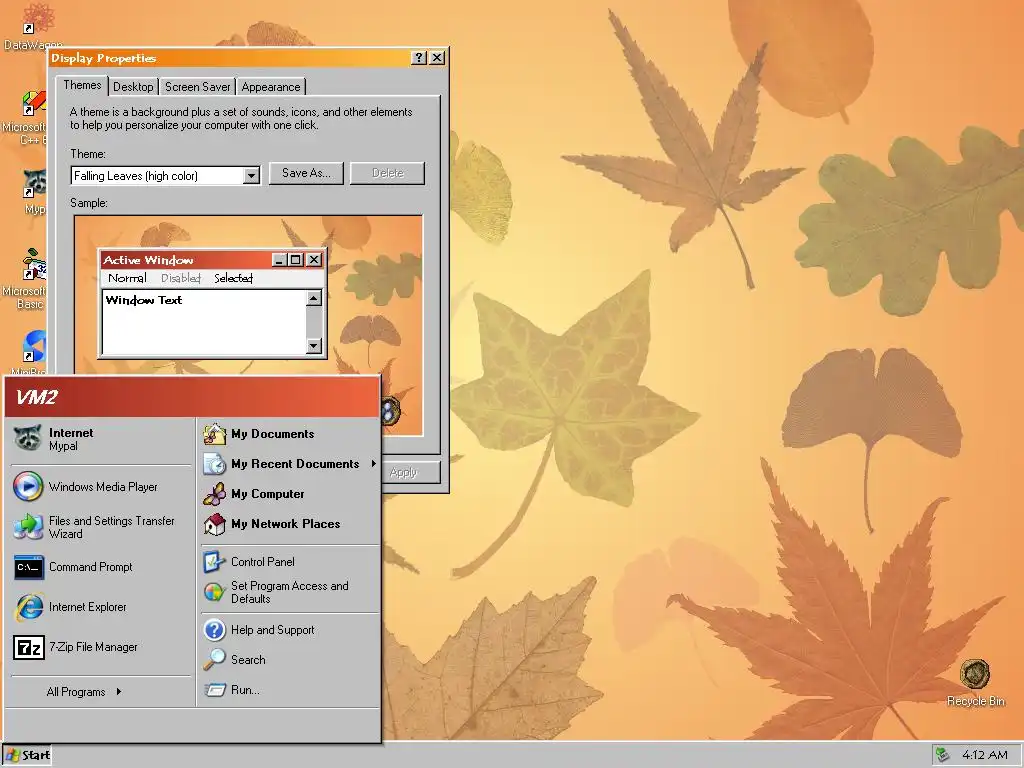The width and height of the screenshot is (1024, 768).
Task: Click sample window scrollbar down arrow
Action: [x=314, y=345]
